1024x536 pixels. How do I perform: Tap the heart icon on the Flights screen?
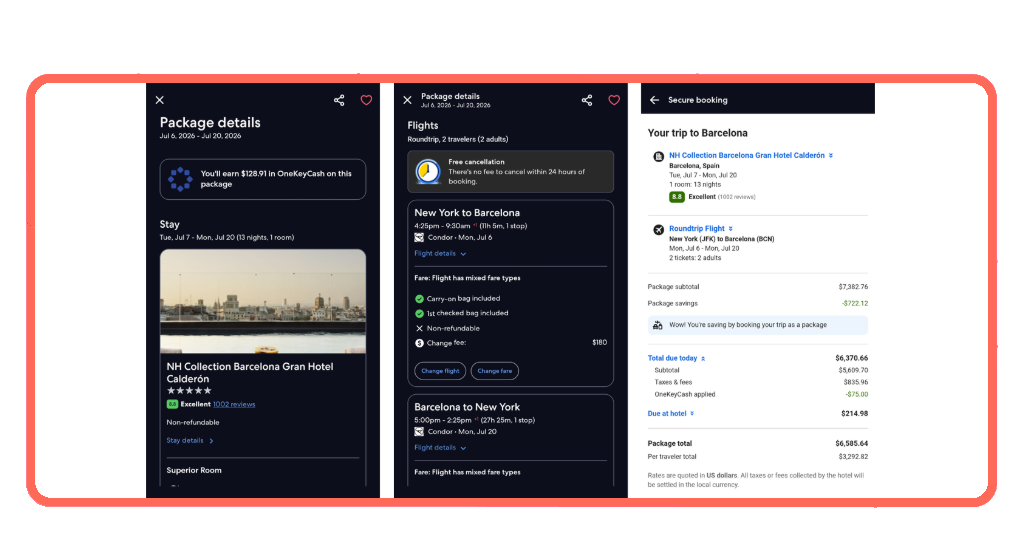tap(614, 100)
